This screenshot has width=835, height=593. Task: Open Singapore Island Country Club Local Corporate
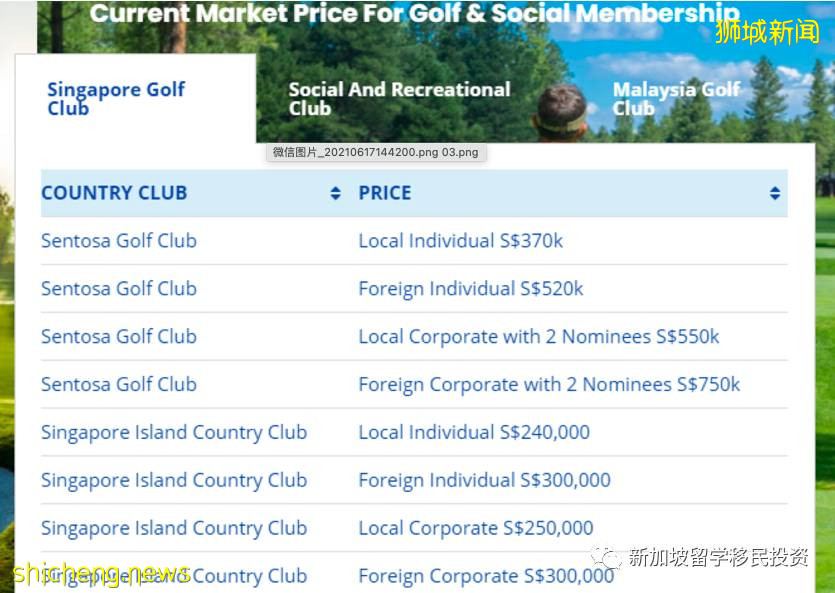pos(174,529)
